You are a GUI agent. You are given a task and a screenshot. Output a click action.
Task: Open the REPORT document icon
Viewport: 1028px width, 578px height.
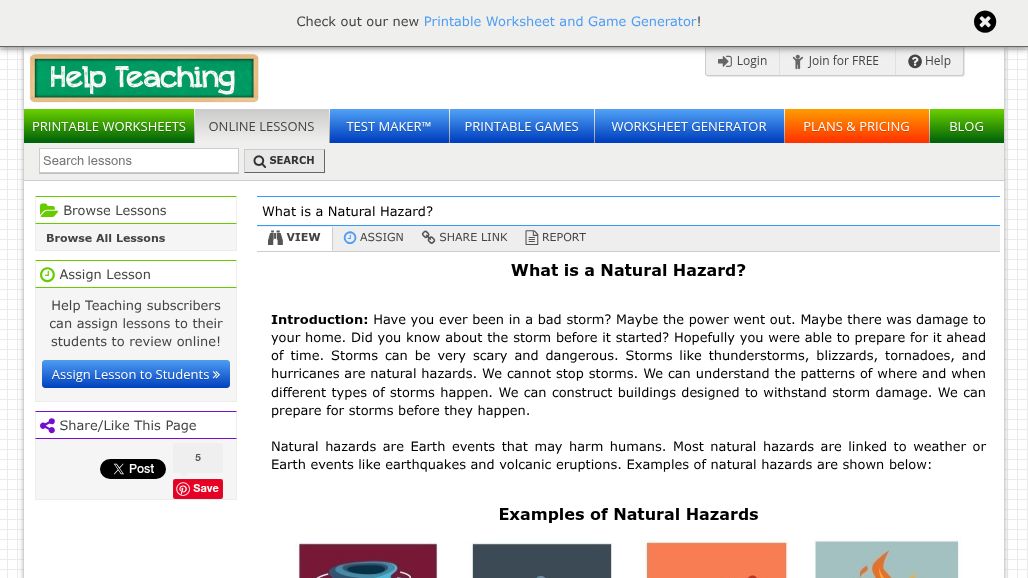[x=531, y=237]
